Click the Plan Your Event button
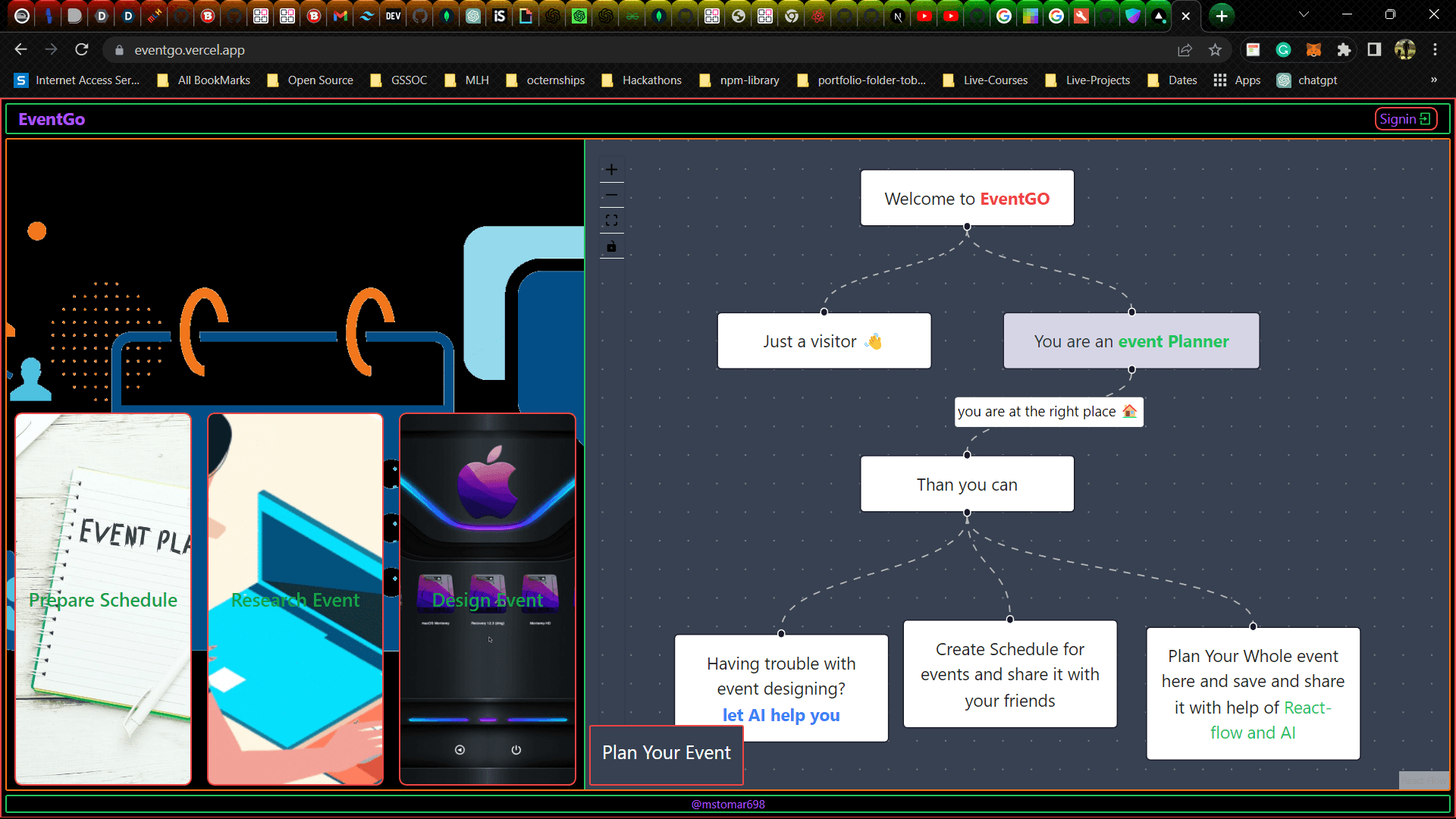Screen dimensions: 1456x819 click(666, 753)
